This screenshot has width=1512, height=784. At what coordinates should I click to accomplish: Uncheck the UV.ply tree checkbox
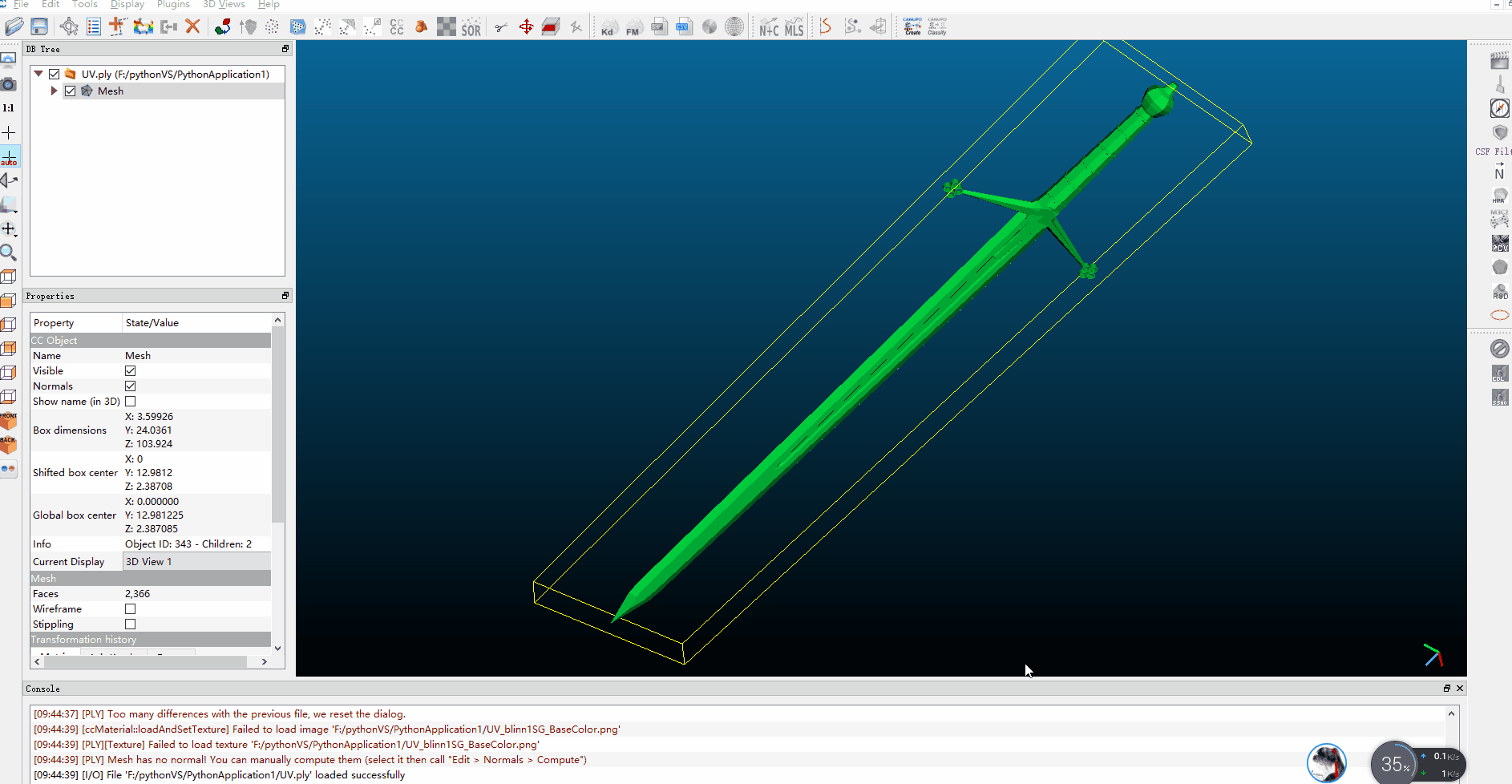(x=55, y=74)
